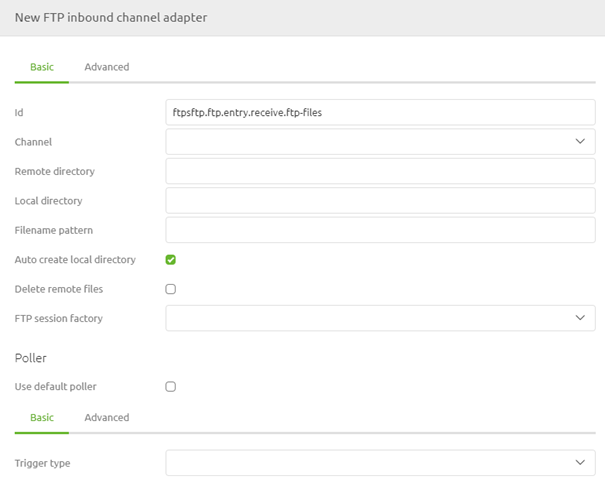Click the Filename pattern label text

coord(54,230)
